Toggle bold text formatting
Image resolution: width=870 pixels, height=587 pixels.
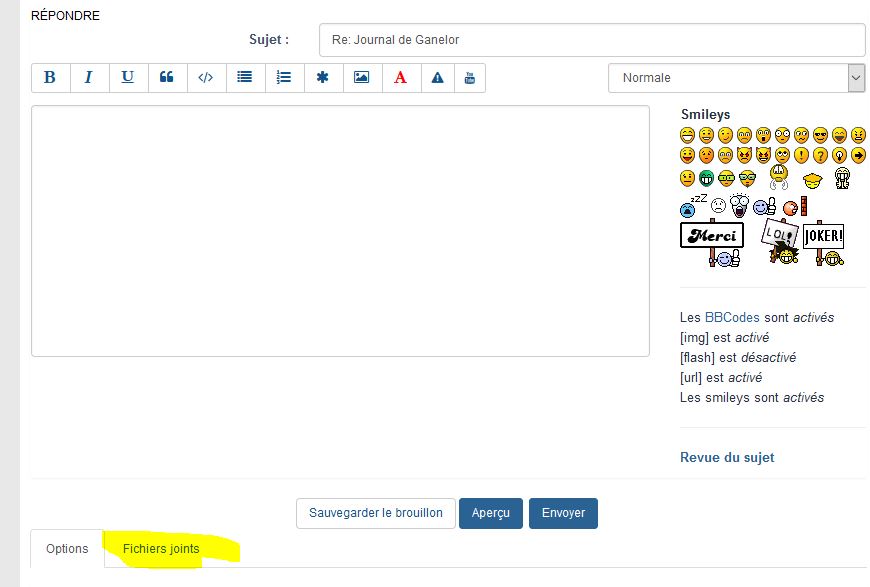tap(50, 78)
